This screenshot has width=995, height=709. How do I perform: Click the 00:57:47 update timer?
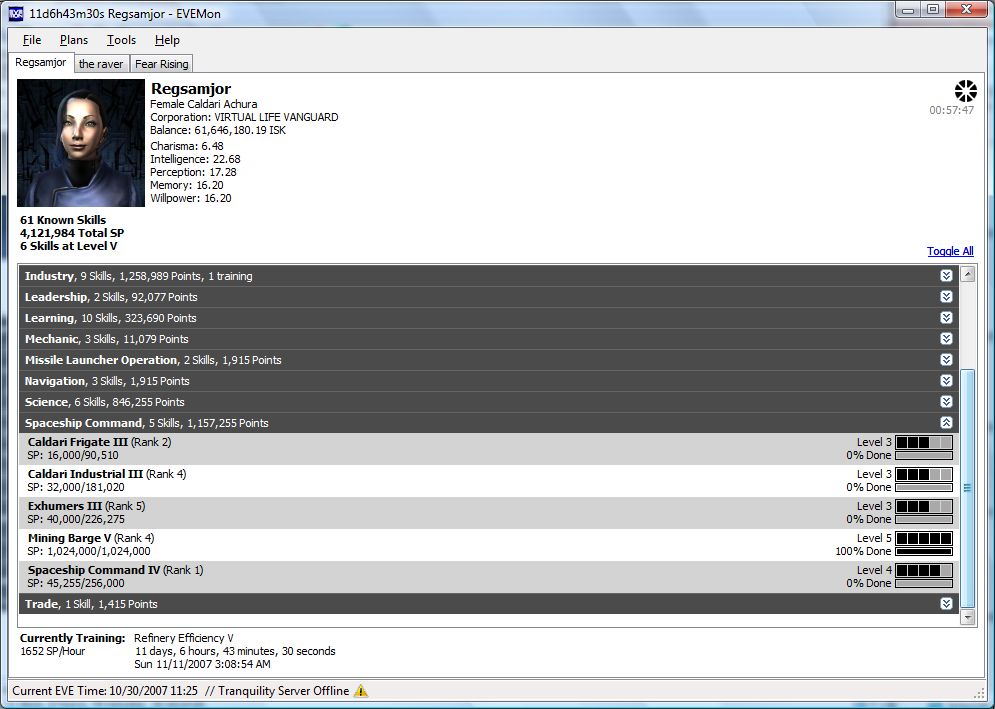tap(952, 110)
